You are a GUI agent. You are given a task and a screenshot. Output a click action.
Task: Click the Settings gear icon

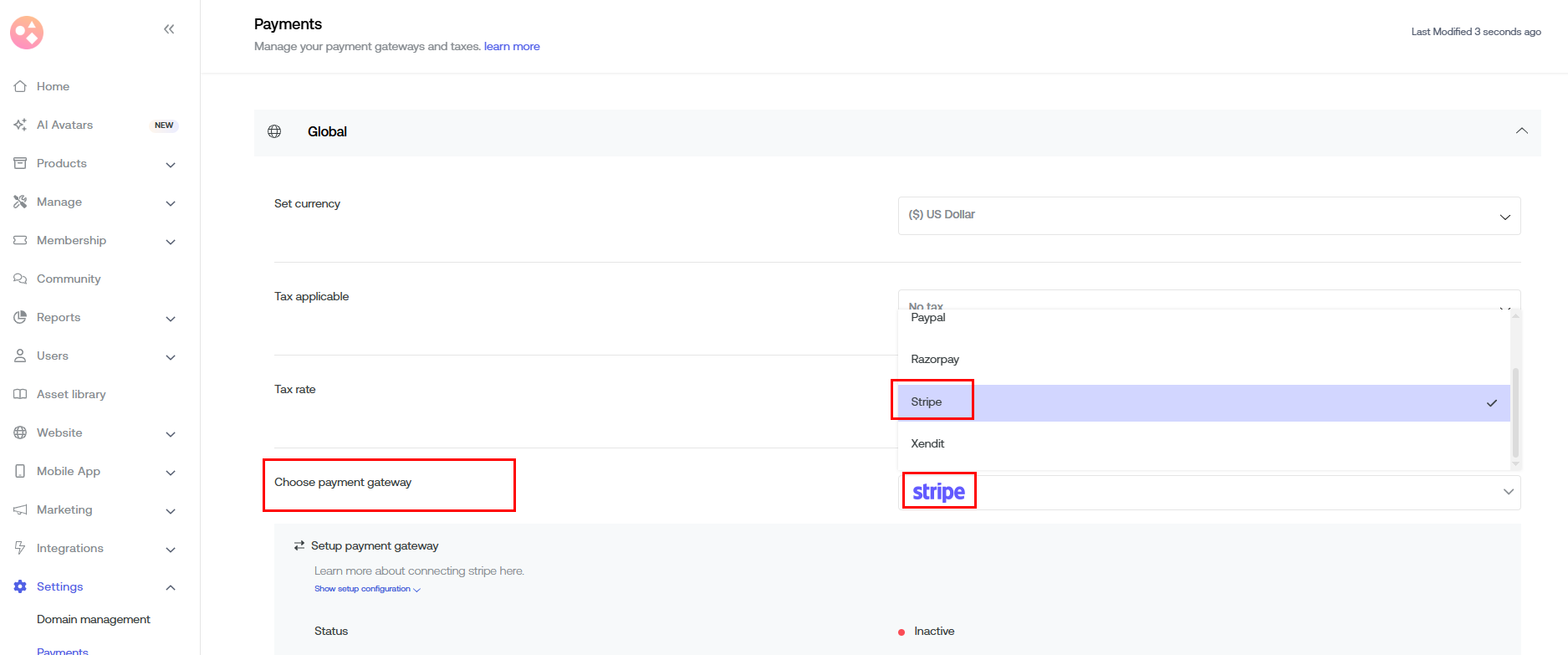(20, 586)
